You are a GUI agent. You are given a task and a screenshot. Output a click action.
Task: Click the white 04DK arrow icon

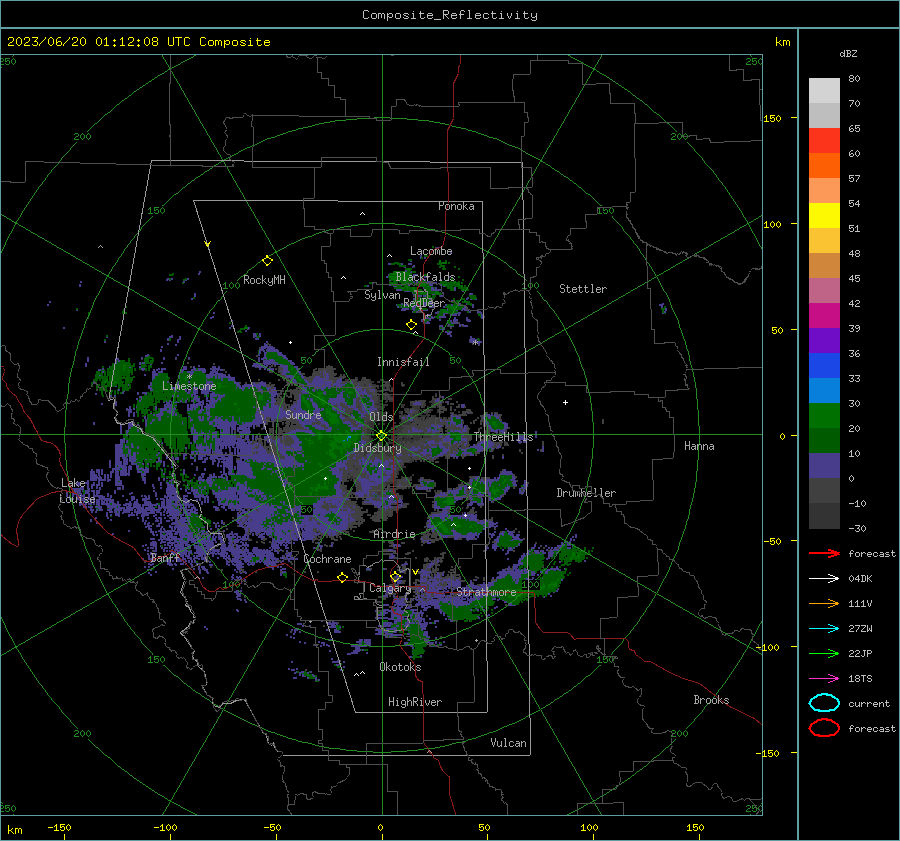824,579
